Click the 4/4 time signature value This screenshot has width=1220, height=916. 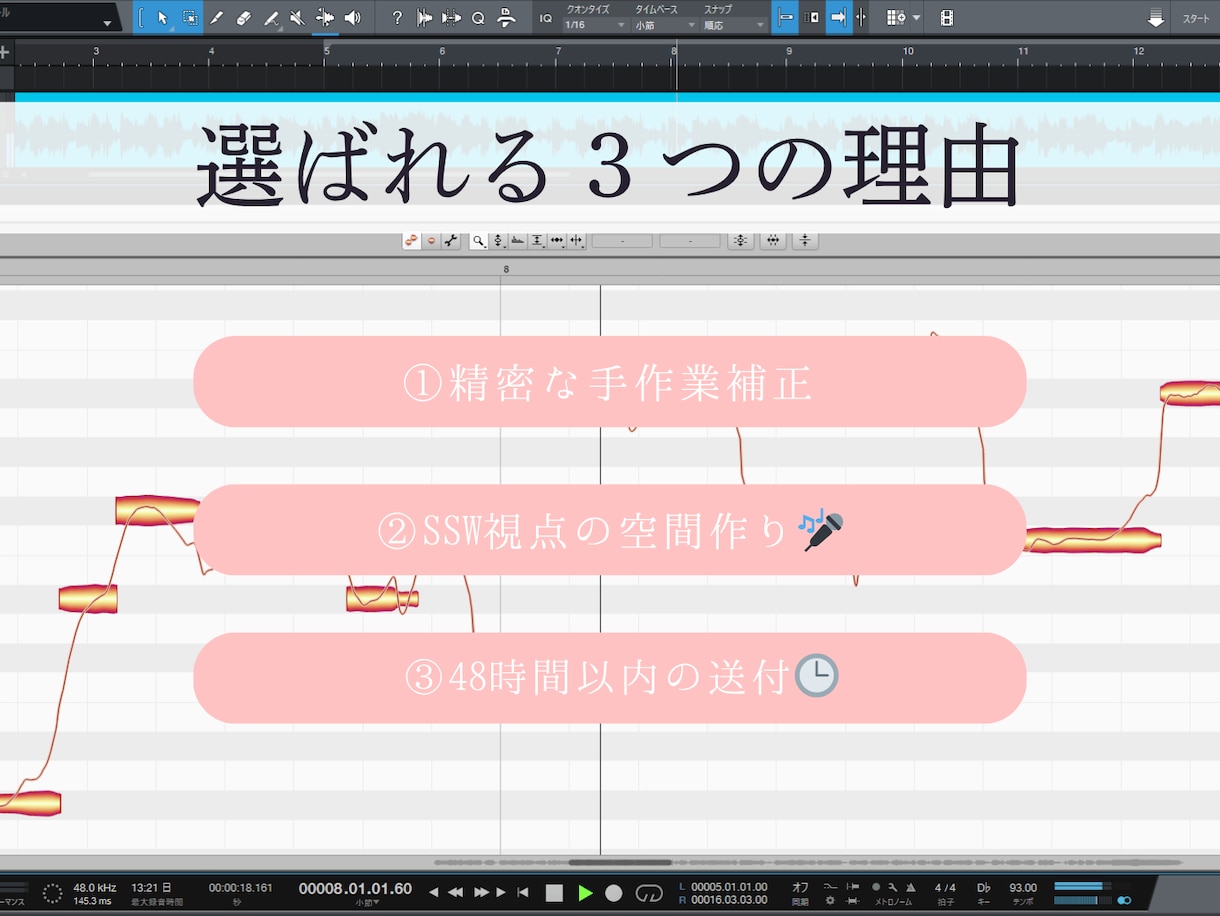(945, 887)
